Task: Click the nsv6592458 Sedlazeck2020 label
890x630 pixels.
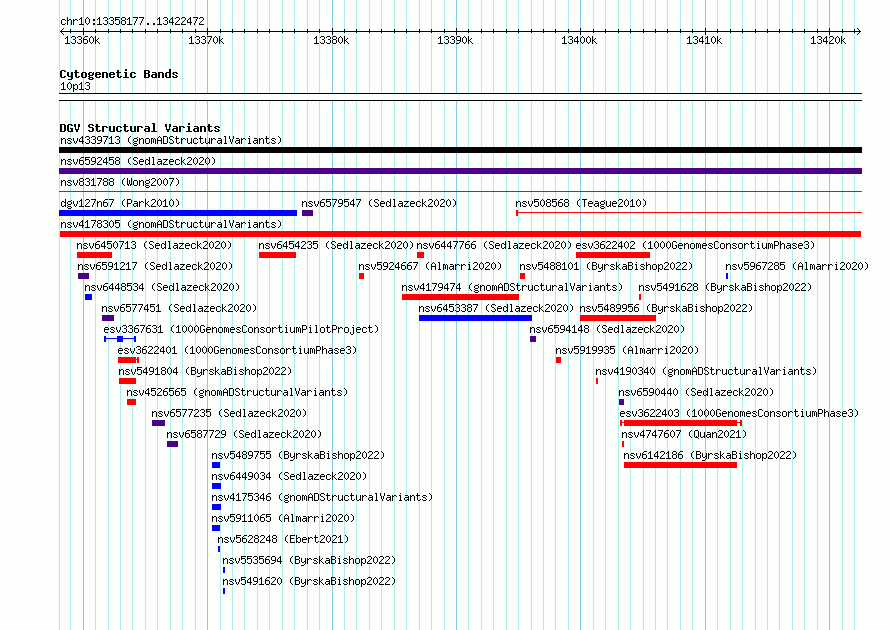Action: [x=138, y=161]
